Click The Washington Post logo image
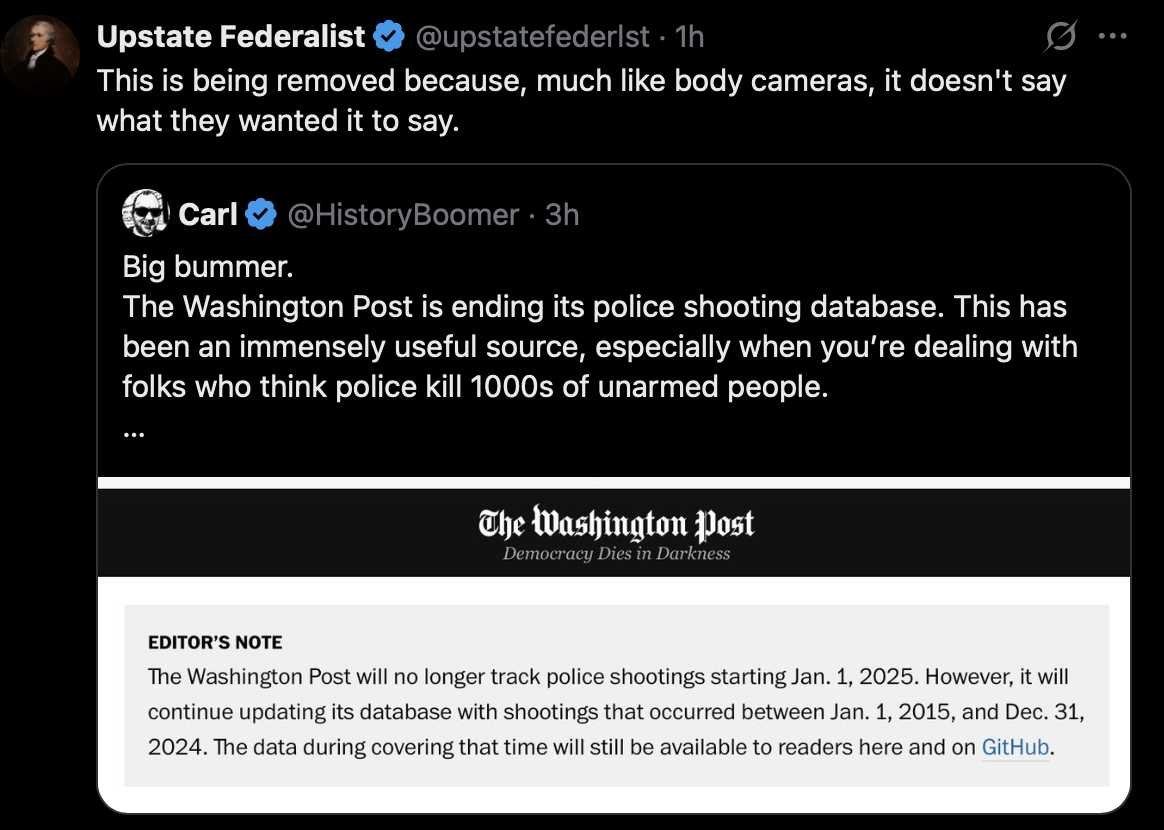The height and width of the screenshot is (830, 1164). pyautogui.click(x=615, y=523)
